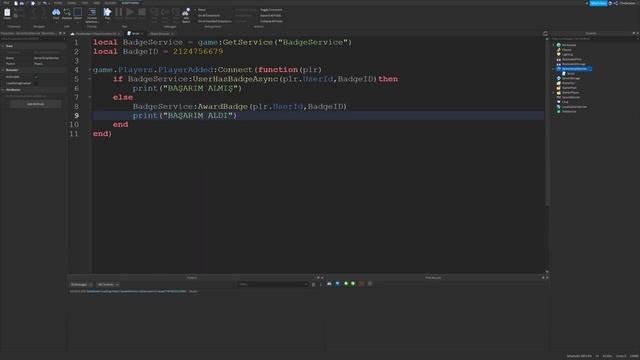Viewport: 640px width, 360px height.
Task: Click the Workspace globe icon in Explorer
Action: click(558, 45)
